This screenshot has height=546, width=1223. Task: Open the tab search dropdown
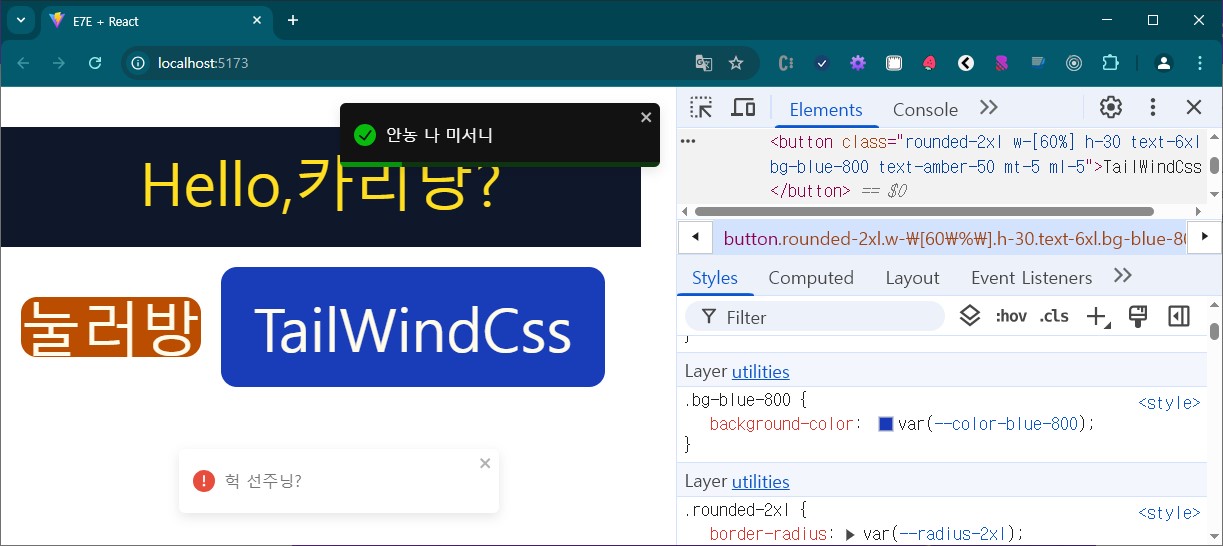point(21,20)
